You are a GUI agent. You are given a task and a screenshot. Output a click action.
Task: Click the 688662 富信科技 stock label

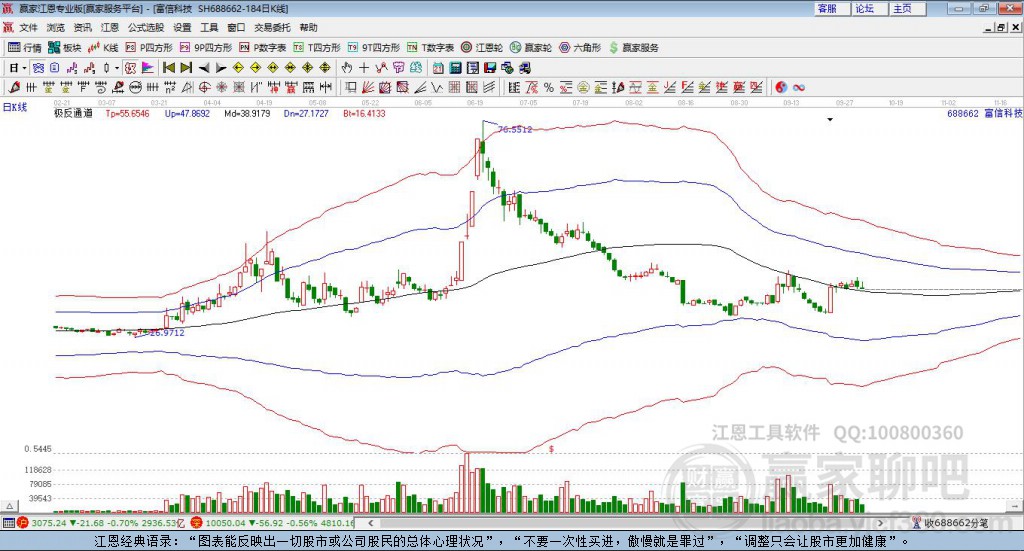tap(984, 114)
